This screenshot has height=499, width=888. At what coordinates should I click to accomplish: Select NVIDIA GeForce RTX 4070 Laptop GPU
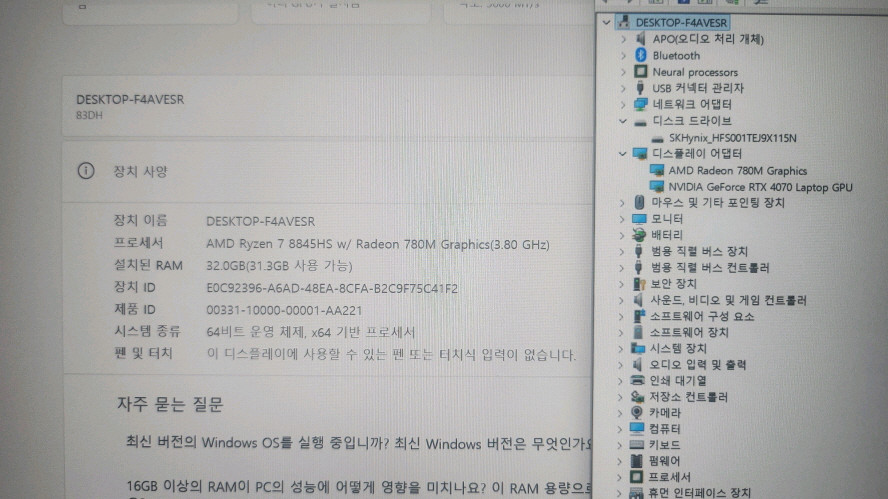760,187
